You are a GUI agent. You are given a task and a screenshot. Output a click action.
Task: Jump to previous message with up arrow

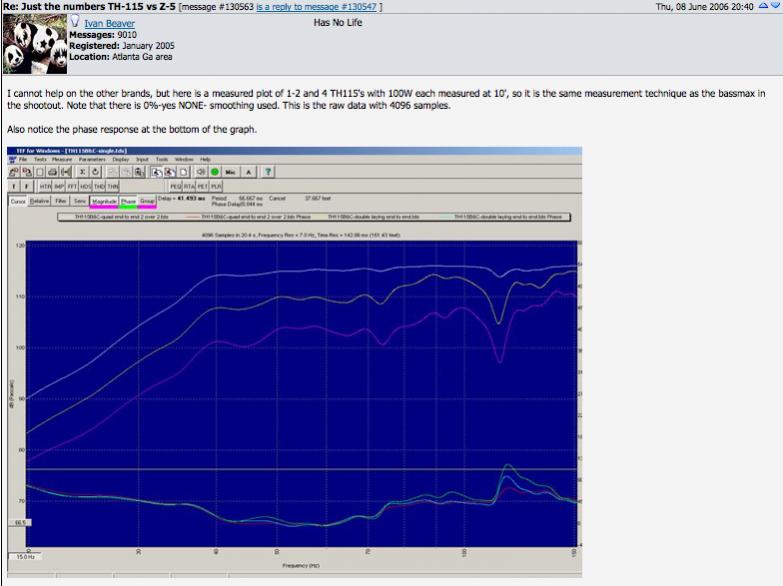tap(763, 6)
